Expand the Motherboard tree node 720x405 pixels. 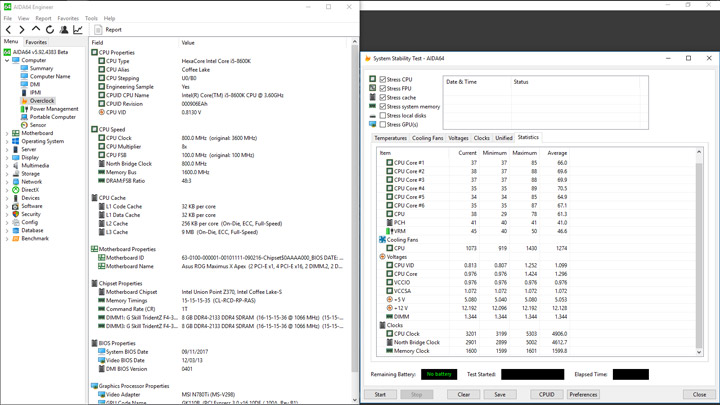[x=7, y=133]
